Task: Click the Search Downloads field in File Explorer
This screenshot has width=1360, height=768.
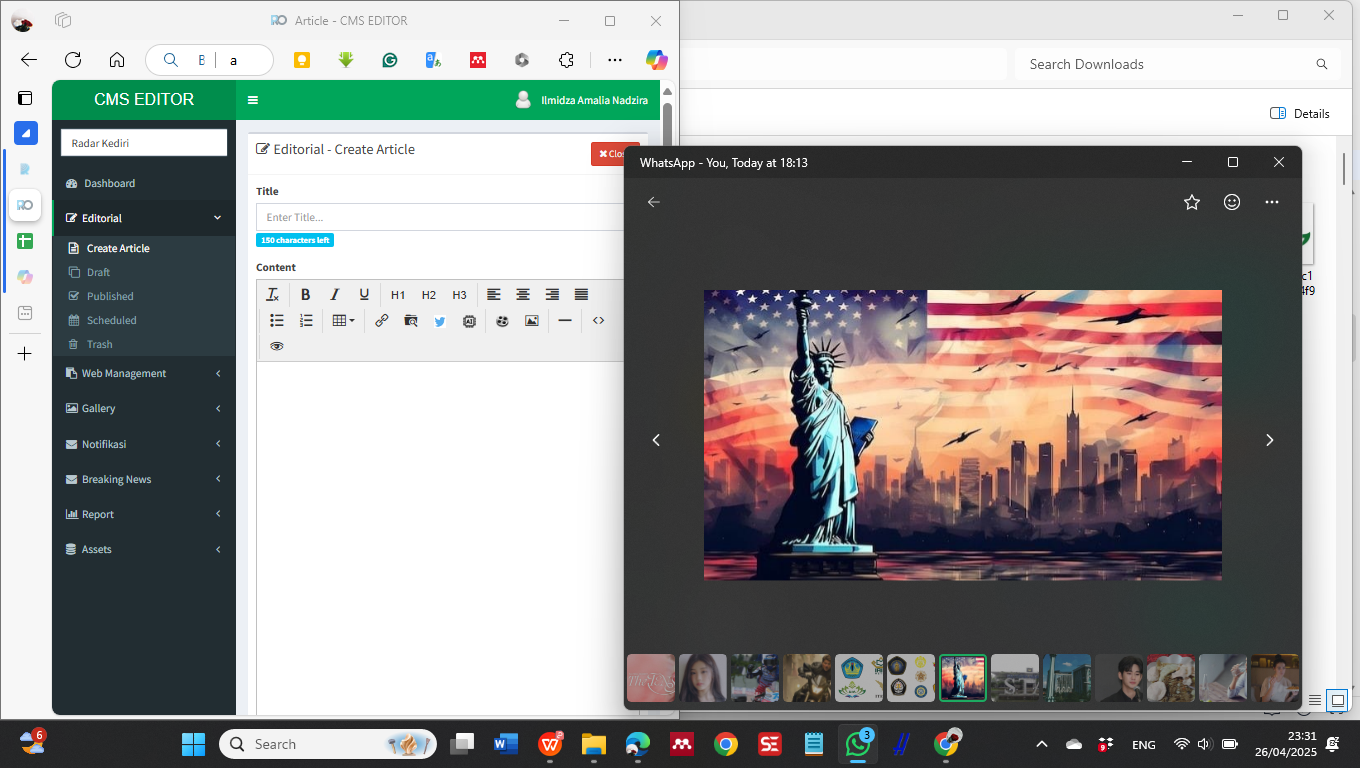Action: (x=1177, y=64)
